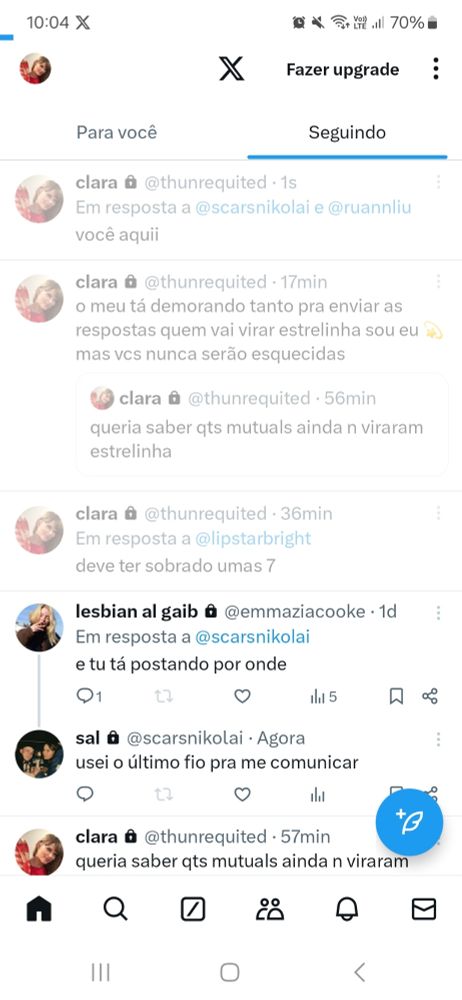Tap the X logo at top center
462x1000 pixels.
231,69
